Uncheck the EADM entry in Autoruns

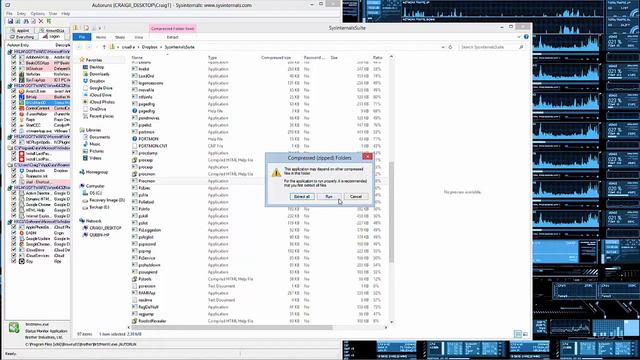click(14, 233)
